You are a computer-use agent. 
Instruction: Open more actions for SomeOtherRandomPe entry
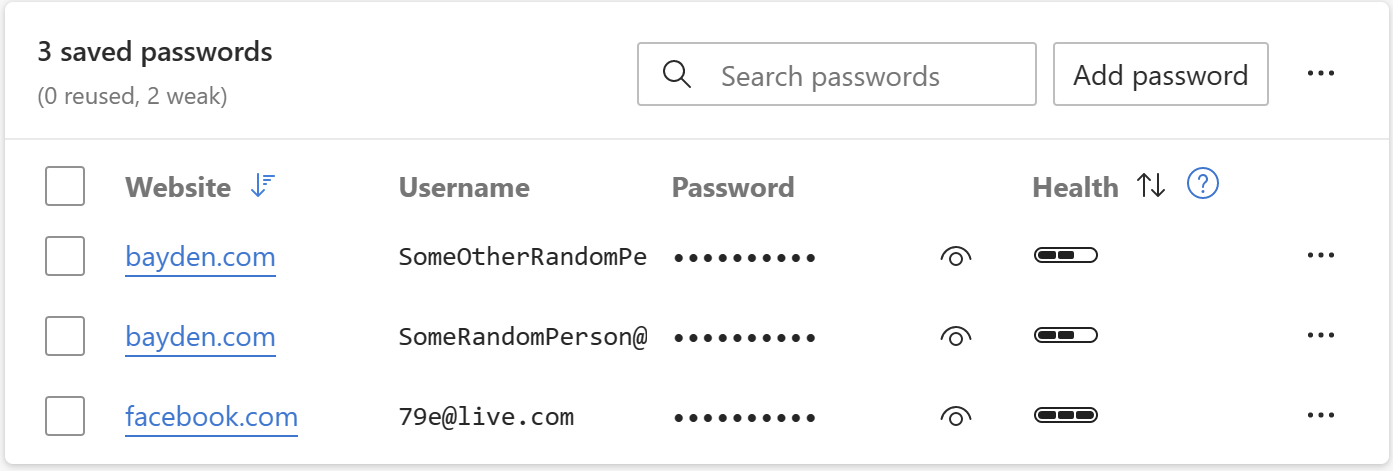coord(1321,256)
